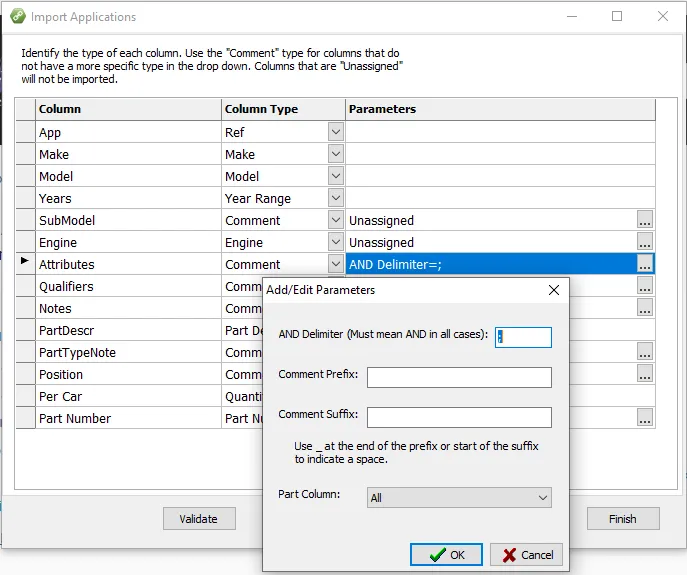
Task: Click the Finish button
Action: (622, 519)
